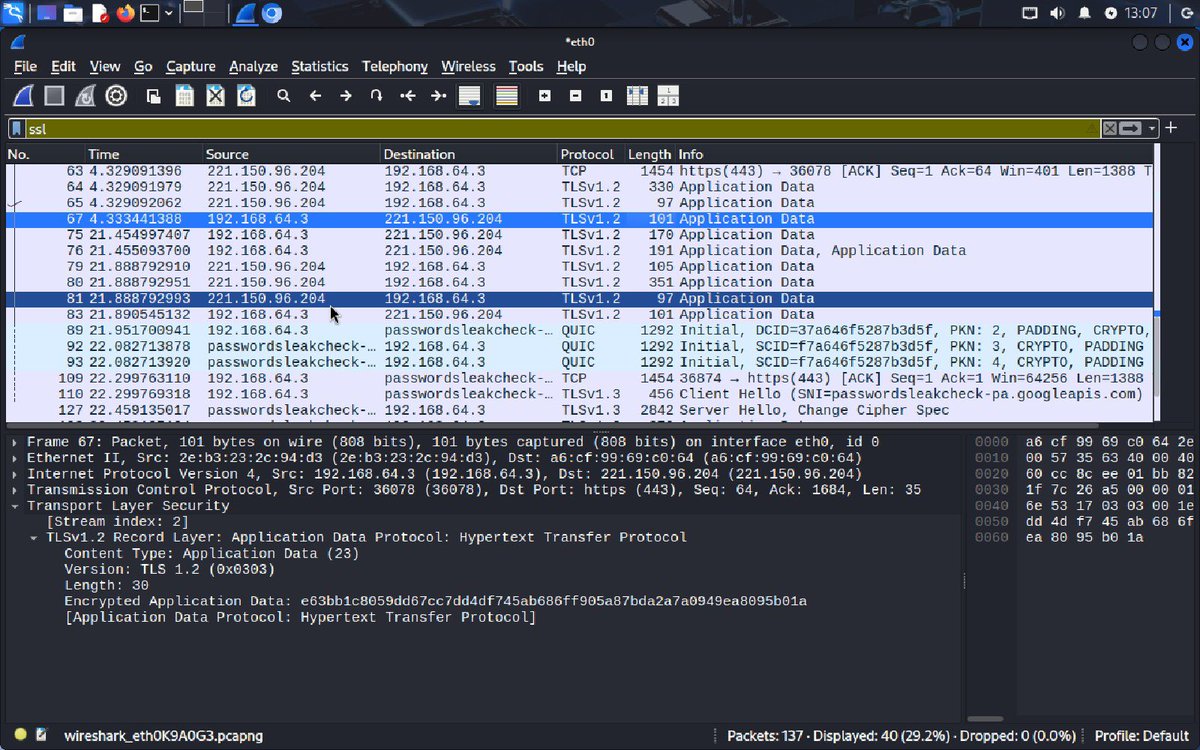
Task: Collapse Transport Layer Security section
Action: [x=15, y=506]
